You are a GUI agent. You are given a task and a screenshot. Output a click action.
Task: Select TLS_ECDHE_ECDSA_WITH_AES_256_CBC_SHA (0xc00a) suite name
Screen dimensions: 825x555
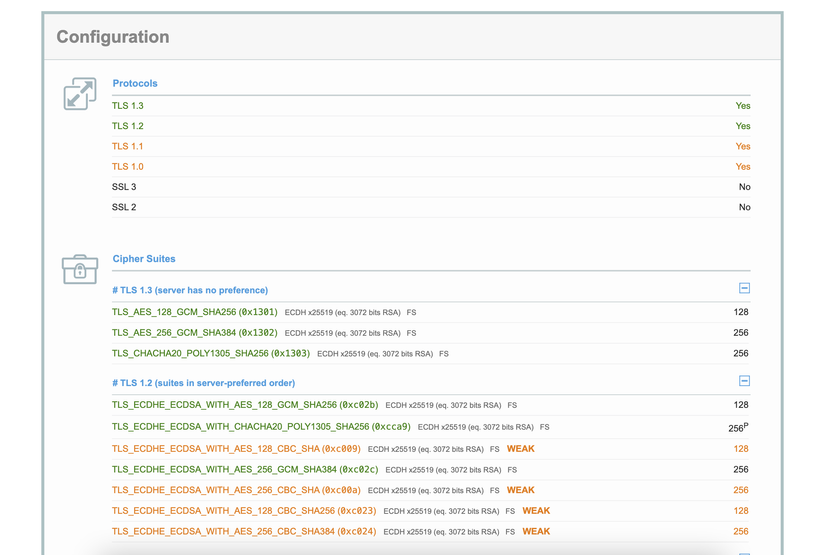[x=236, y=490]
